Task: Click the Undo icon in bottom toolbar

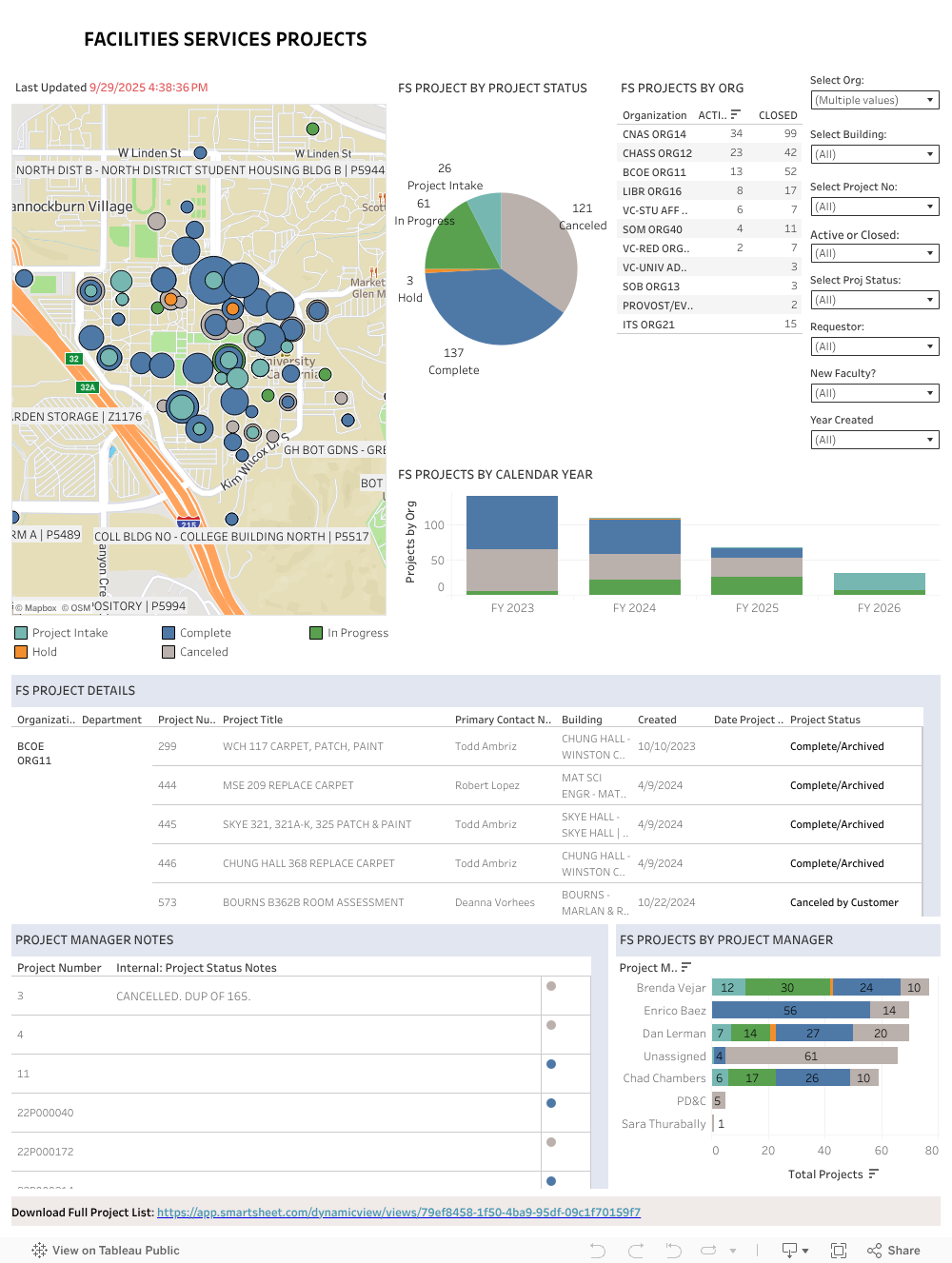Action: (x=598, y=1251)
